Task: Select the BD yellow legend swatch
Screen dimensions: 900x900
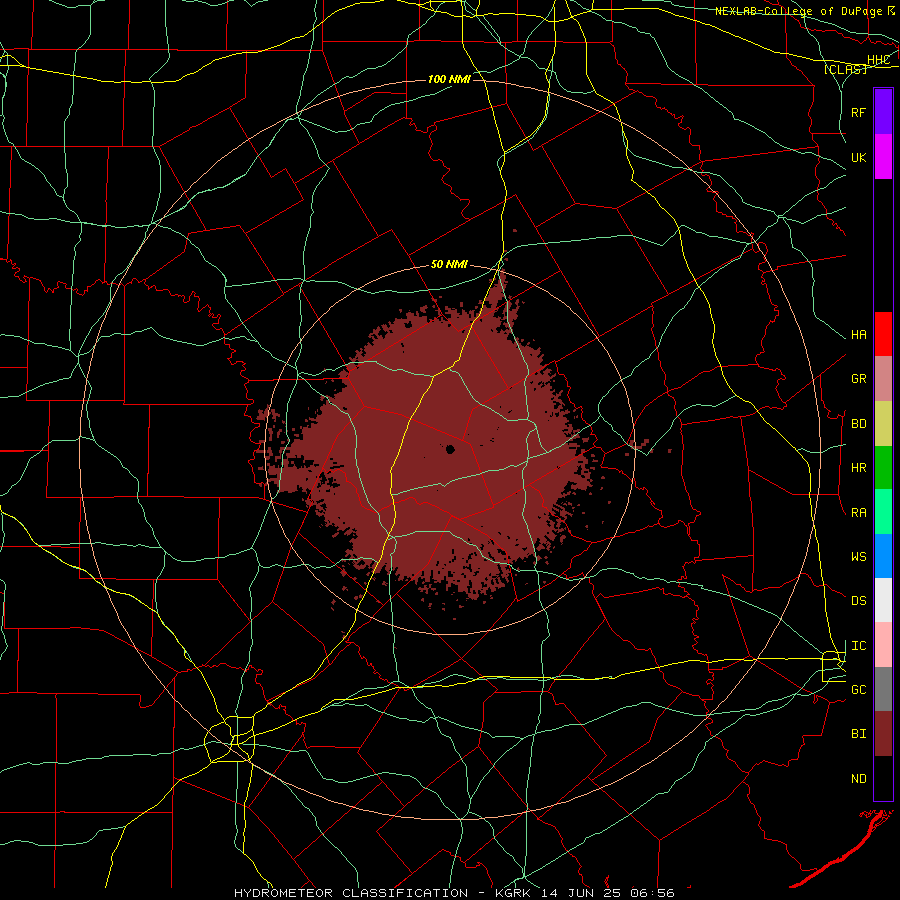Action: click(x=883, y=424)
